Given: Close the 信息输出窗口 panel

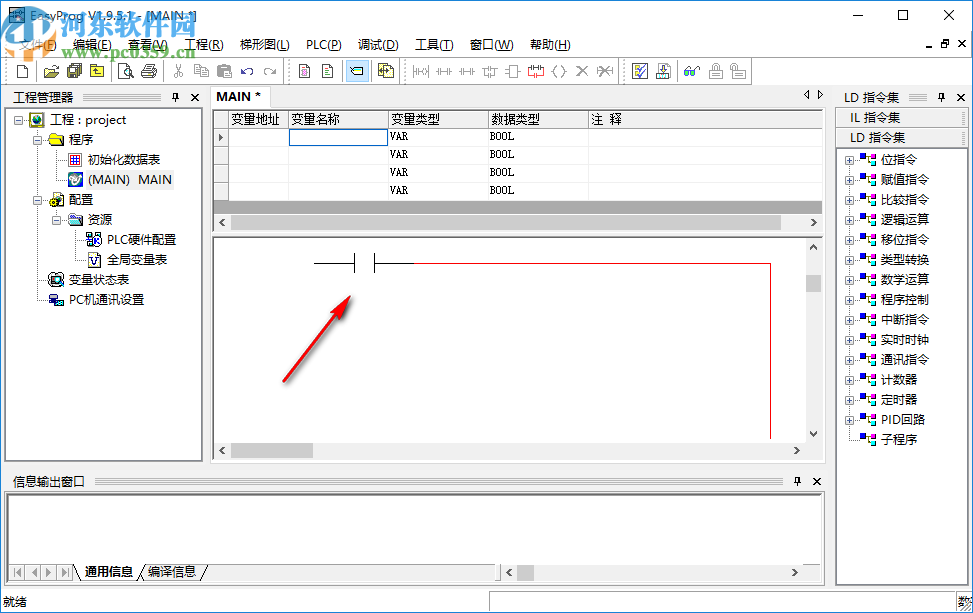Looking at the screenshot, I should 817,481.
